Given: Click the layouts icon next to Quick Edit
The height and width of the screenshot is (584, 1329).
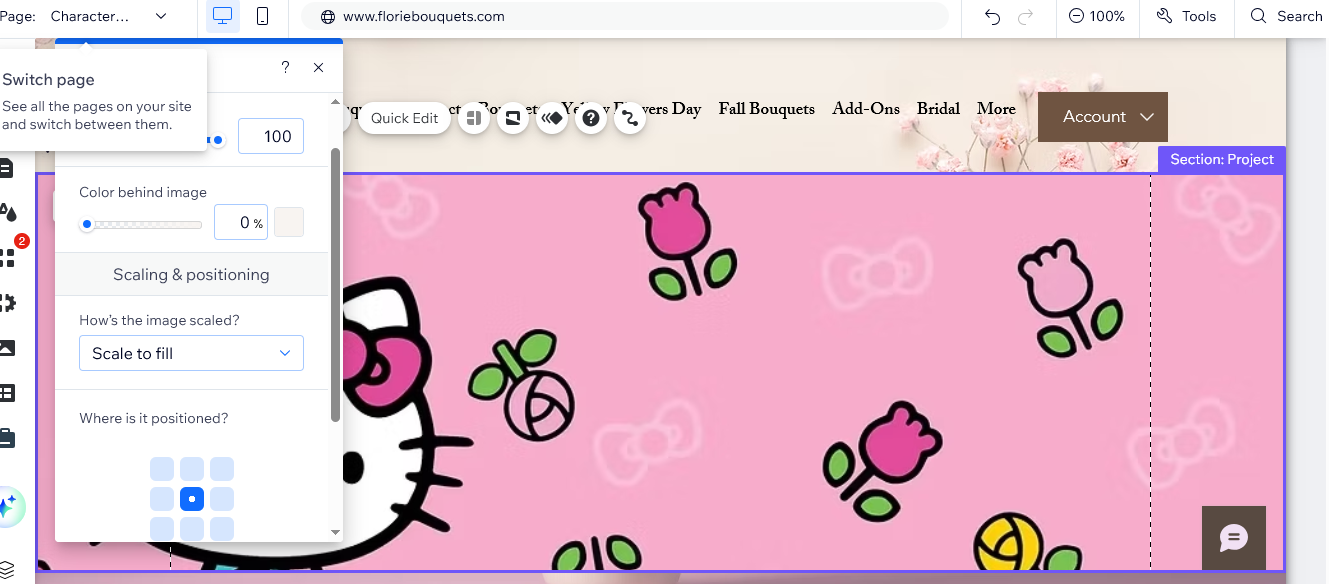Looking at the screenshot, I should [x=474, y=118].
